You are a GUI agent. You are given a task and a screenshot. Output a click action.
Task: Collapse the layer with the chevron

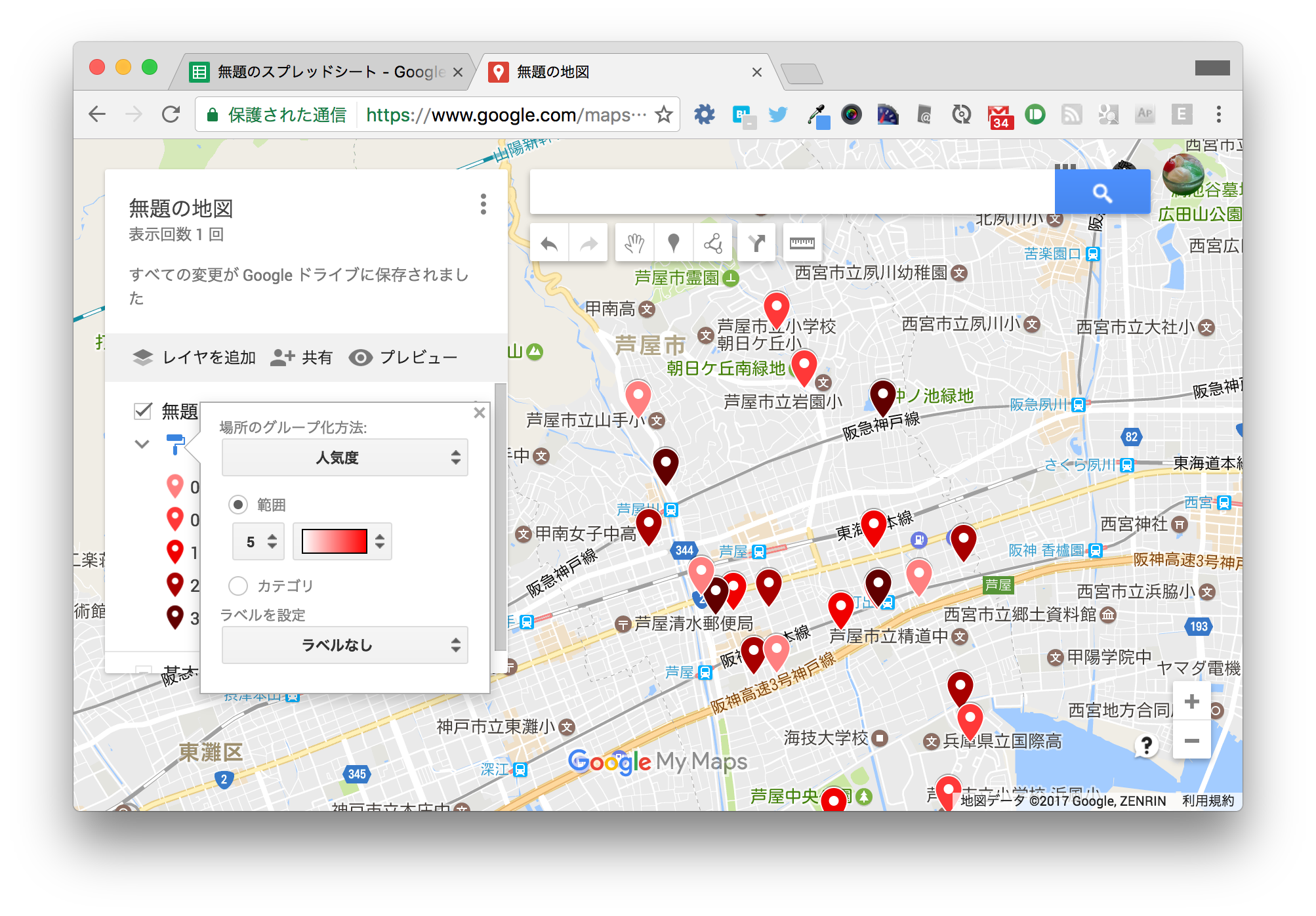click(x=142, y=444)
